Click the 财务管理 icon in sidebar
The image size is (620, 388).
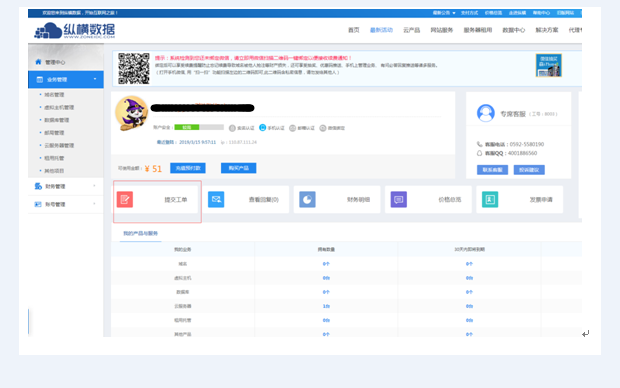click(x=38, y=186)
